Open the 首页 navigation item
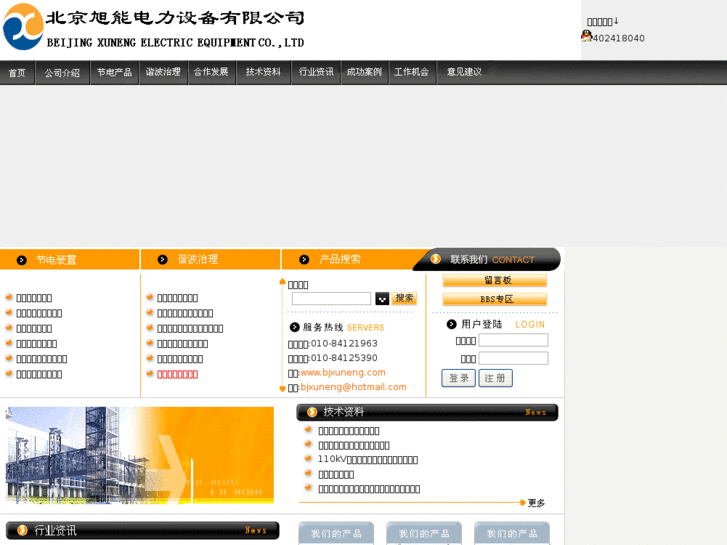Screen dimensions: 727x545 17,73
